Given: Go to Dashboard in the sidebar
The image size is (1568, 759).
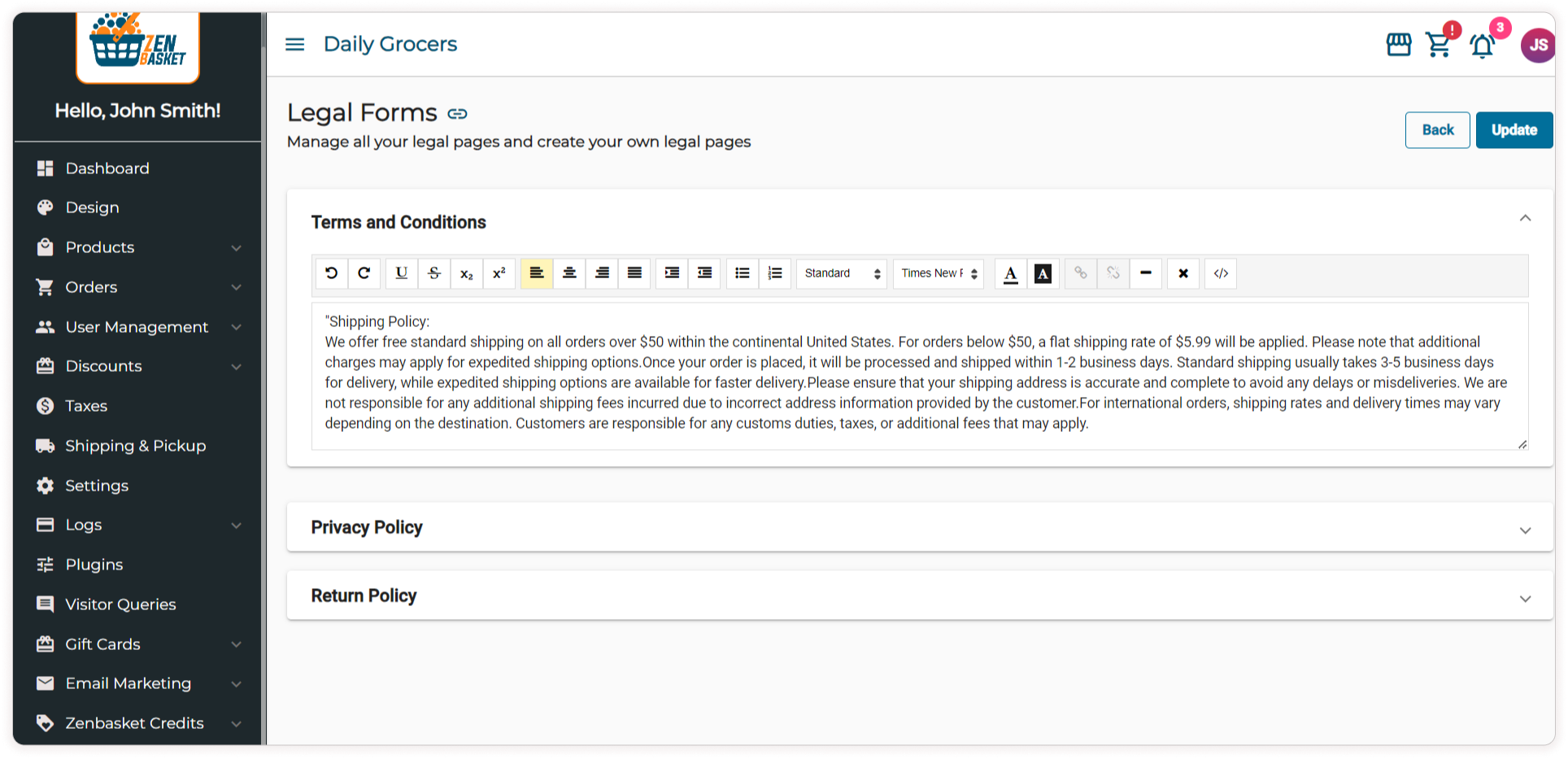Looking at the screenshot, I should [107, 168].
